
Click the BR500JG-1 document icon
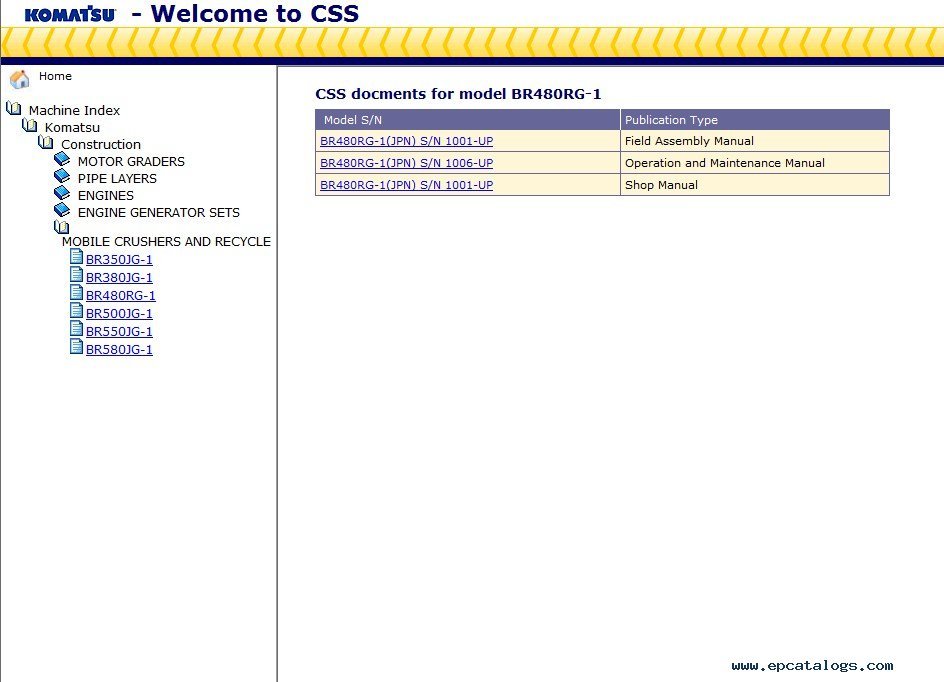coord(76,311)
